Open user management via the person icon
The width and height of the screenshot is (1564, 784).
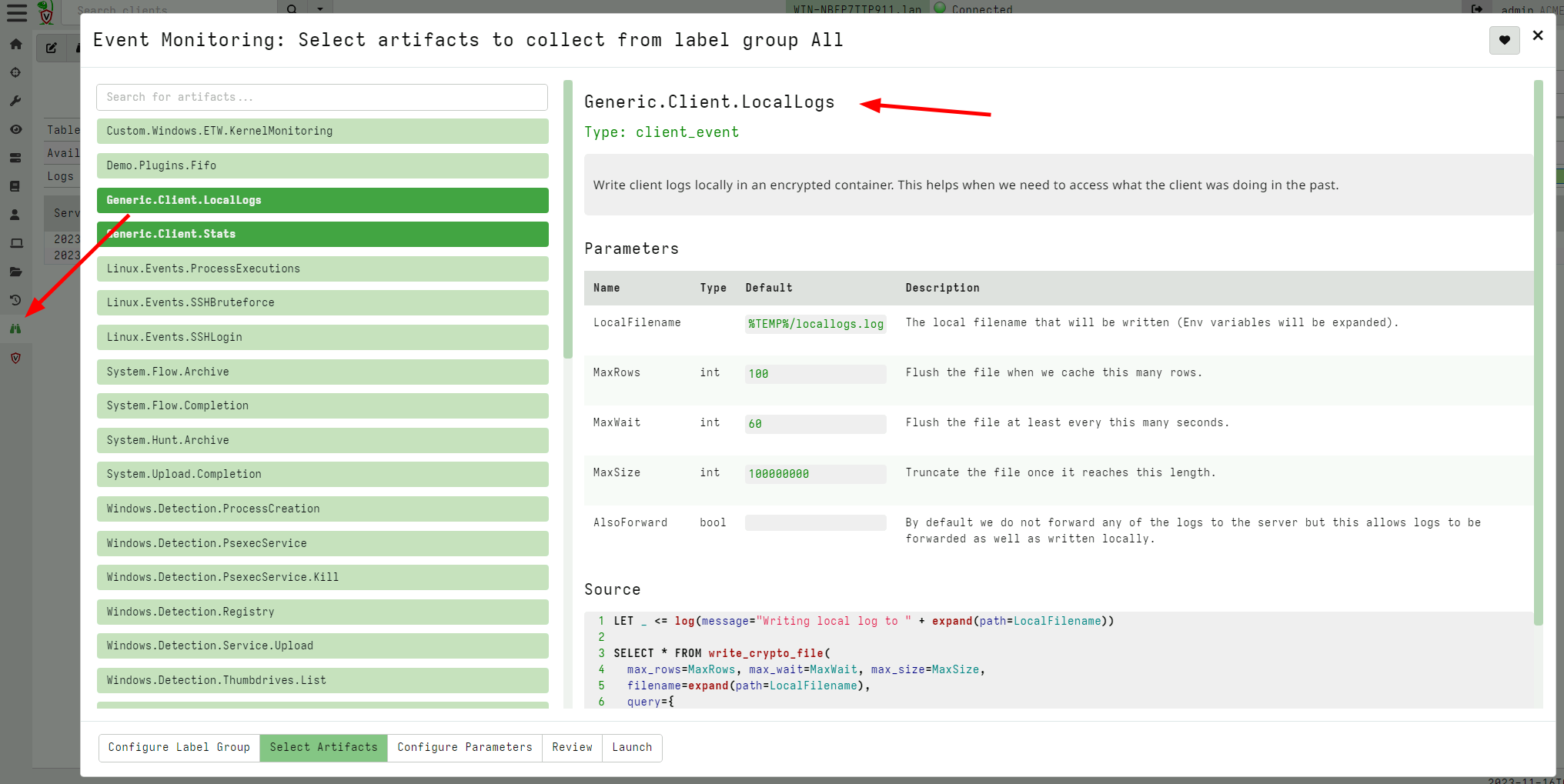pos(16,215)
